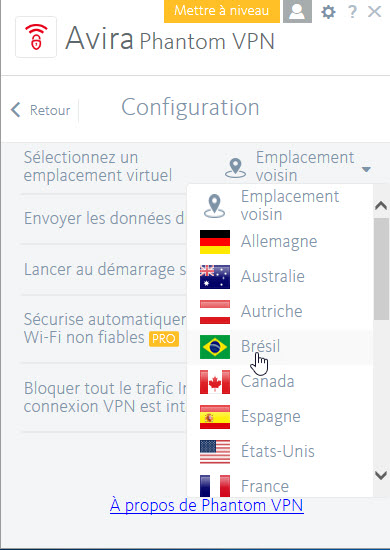Click the Avira red Wi-Fi lock logo
This screenshot has width=390, height=550.
(36, 37)
